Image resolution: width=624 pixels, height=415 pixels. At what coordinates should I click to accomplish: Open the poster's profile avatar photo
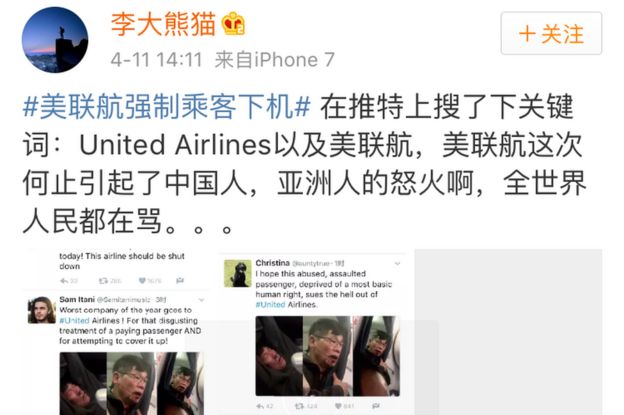pos(55,39)
